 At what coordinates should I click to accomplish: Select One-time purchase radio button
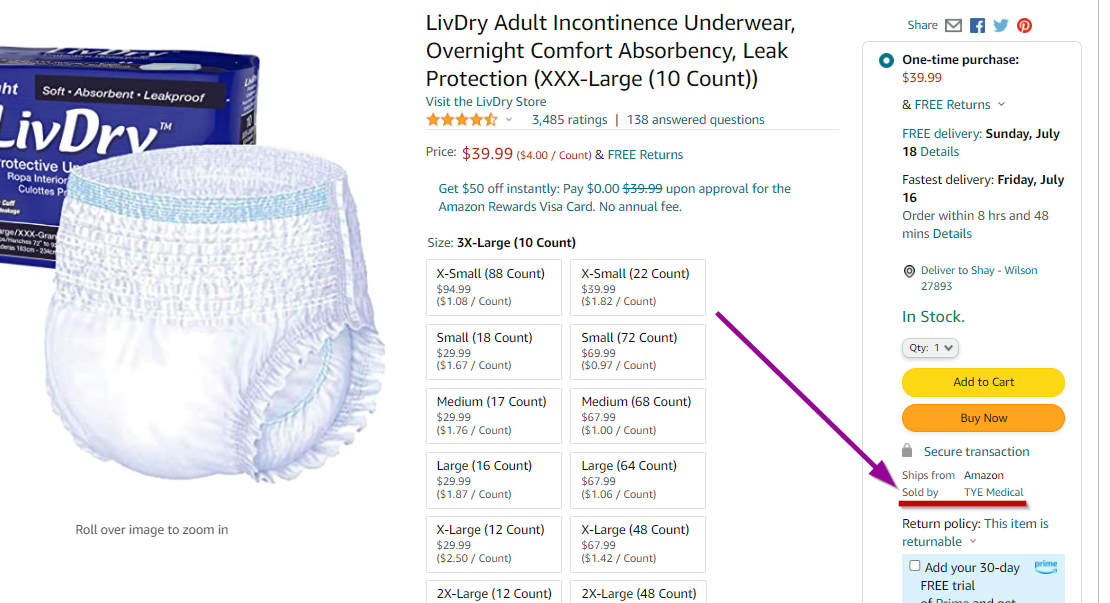point(886,60)
